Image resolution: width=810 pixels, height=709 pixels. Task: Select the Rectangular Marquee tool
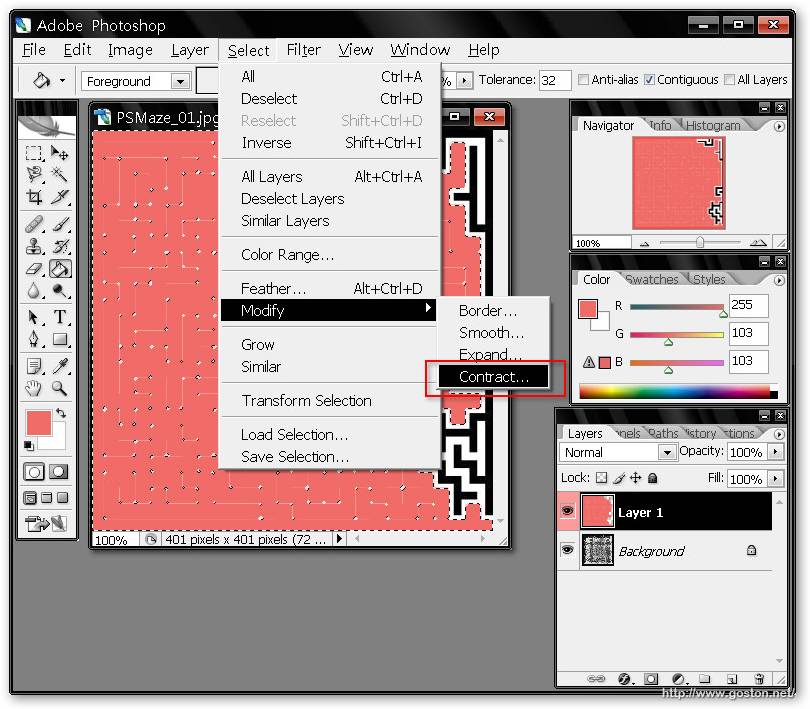tap(34, 153)
